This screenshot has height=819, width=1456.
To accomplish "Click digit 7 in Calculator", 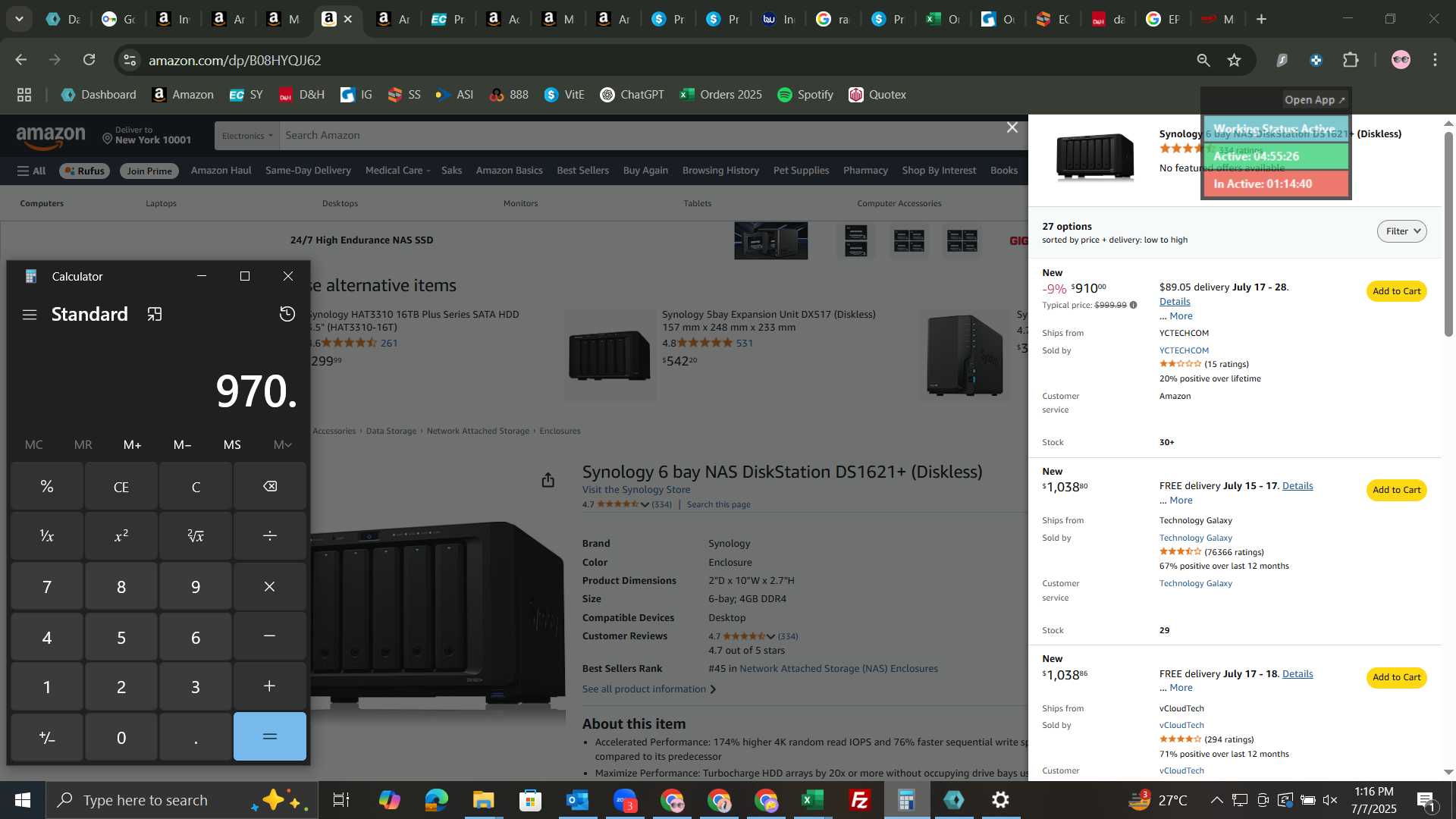I will (47, 586).
